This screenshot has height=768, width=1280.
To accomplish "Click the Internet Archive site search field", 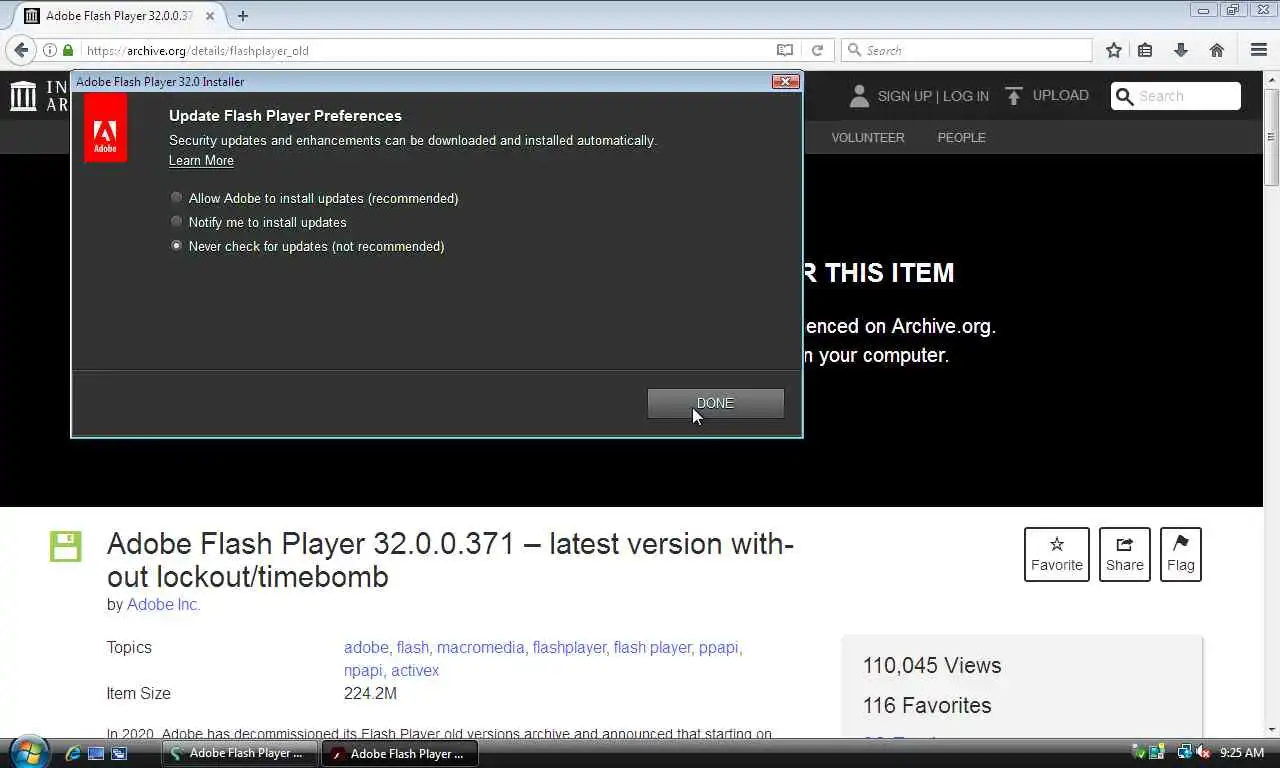I will point(1176,96).
